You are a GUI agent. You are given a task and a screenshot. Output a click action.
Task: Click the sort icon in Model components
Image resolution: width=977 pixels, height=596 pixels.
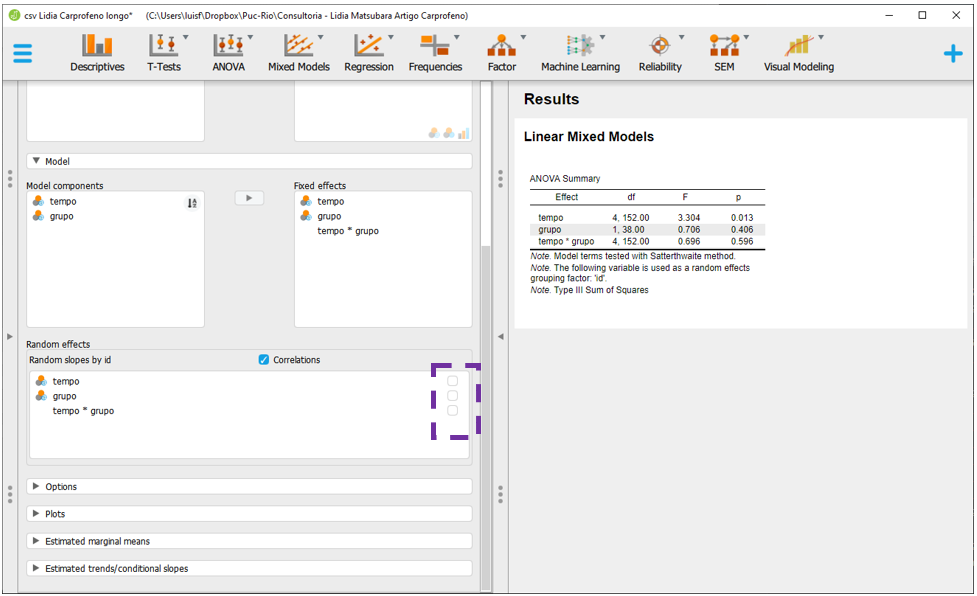tap(192, 203)
